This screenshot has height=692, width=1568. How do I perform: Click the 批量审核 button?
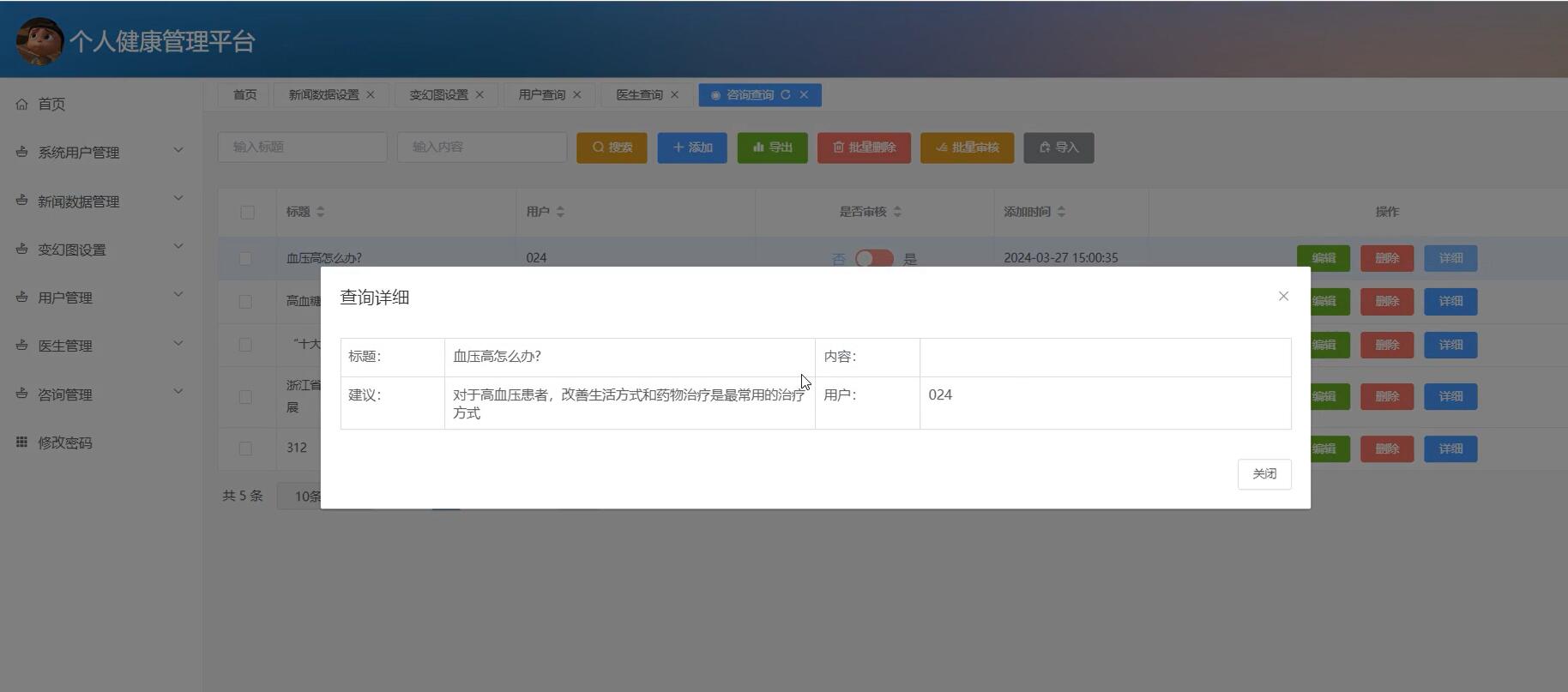click(x=967, y=147)
